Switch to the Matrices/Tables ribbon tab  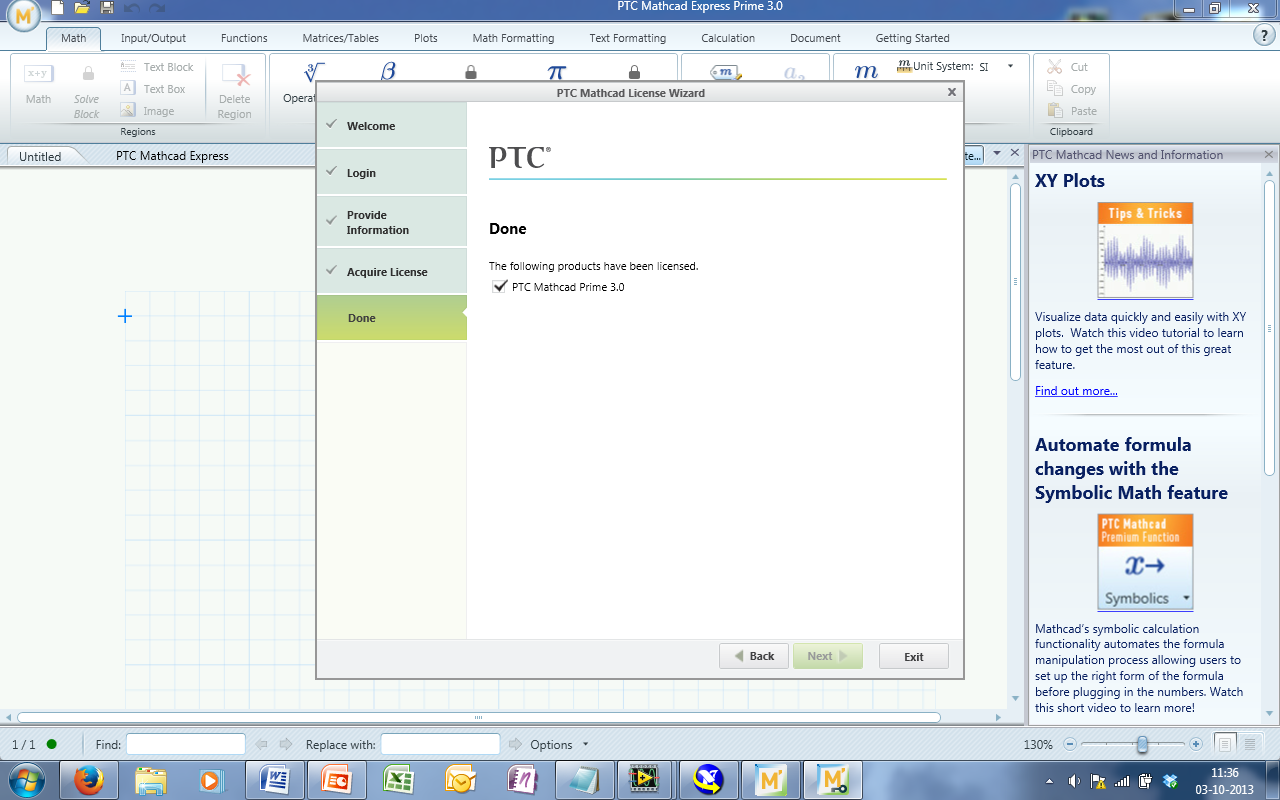340,38
